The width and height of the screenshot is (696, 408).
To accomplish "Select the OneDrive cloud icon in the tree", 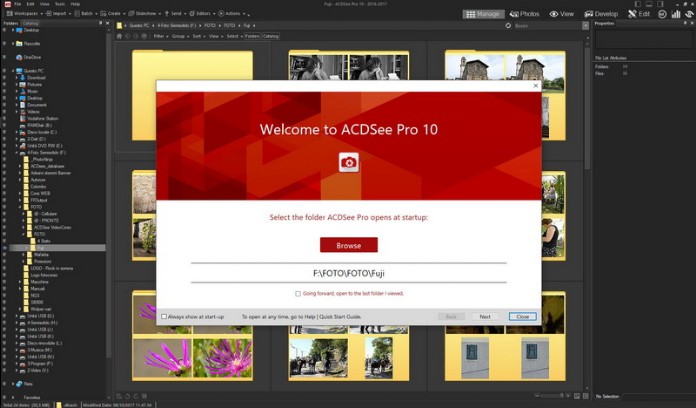I will coord(19,57).
